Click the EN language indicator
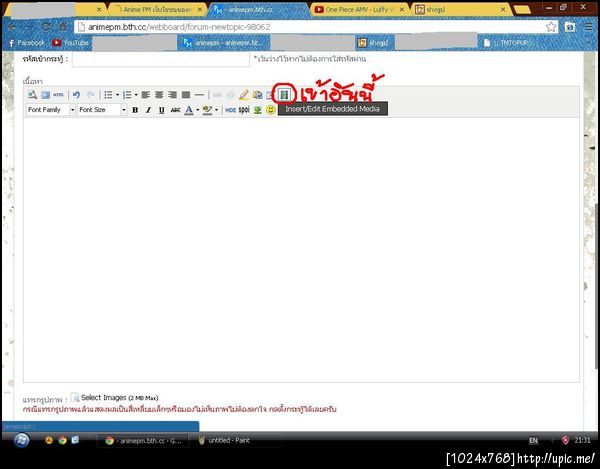 (x=533, y=441)
